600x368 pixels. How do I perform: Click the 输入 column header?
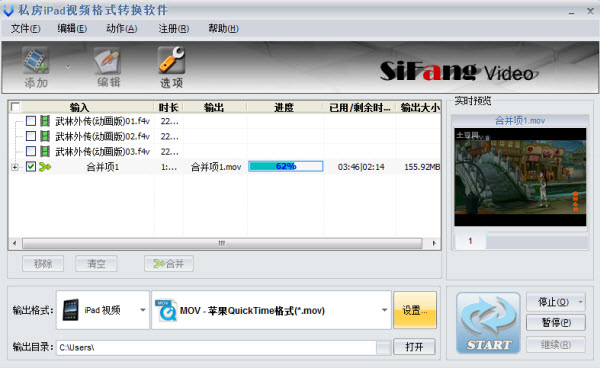pos(79,107)
